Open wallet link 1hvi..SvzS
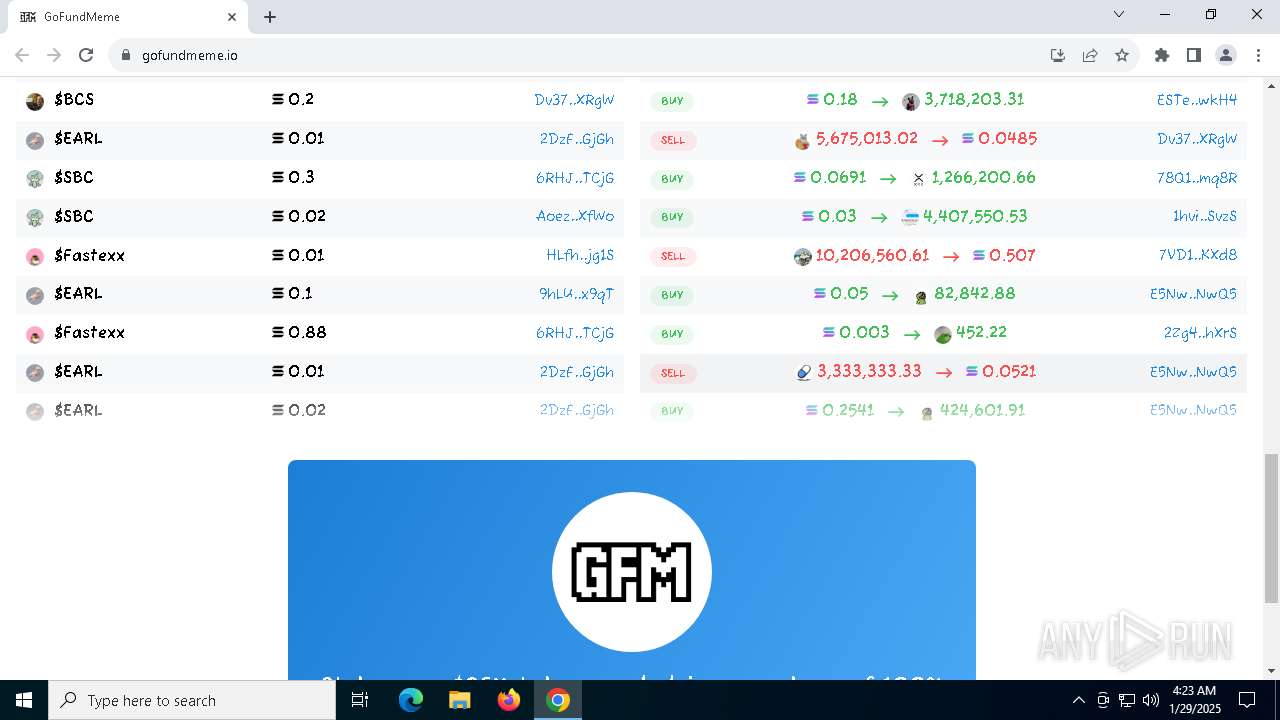The height and width of the screenshot is (720, 1280). click(1205, 216)
